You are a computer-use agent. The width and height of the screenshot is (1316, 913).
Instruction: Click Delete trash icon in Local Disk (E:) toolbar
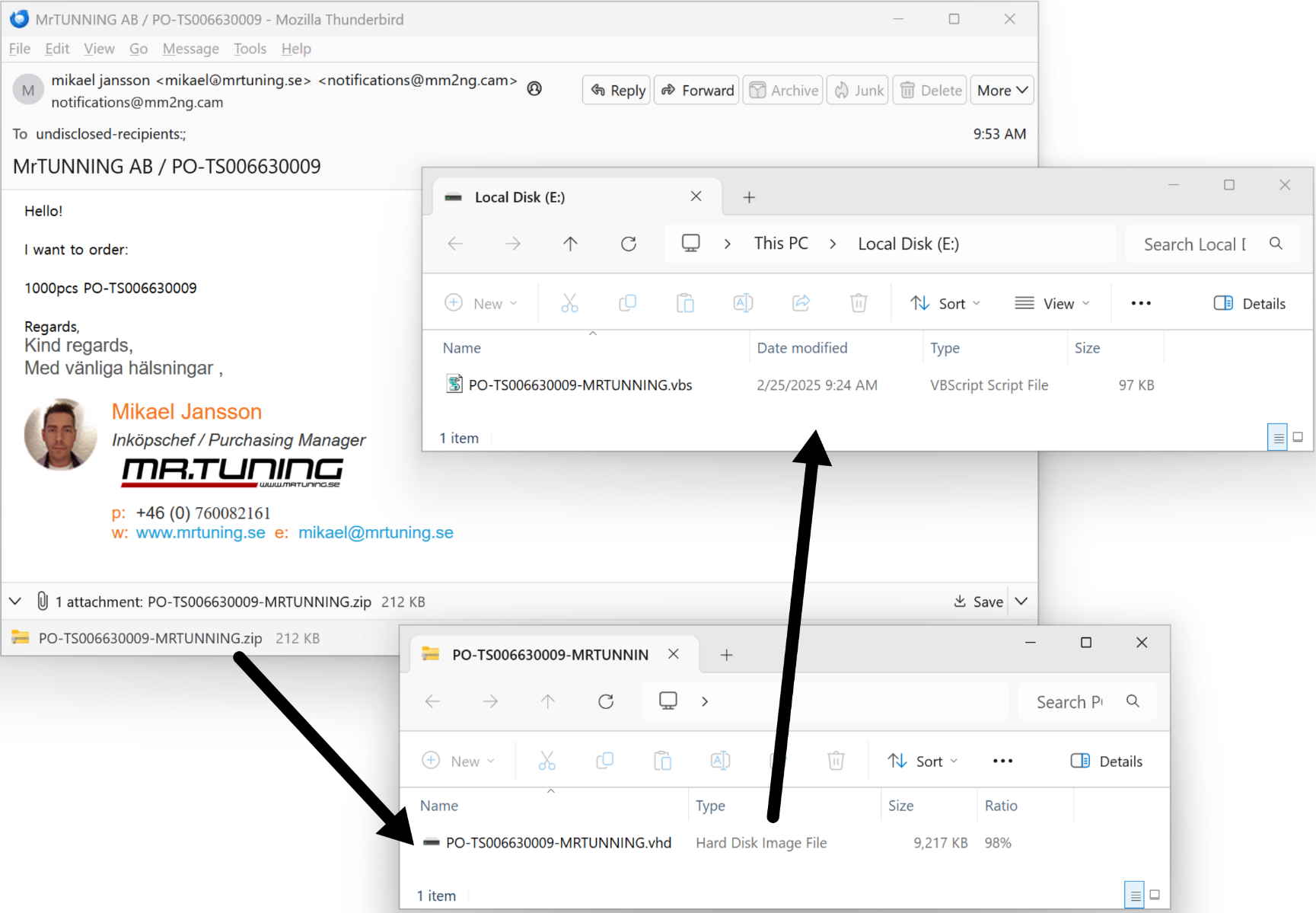859,303
